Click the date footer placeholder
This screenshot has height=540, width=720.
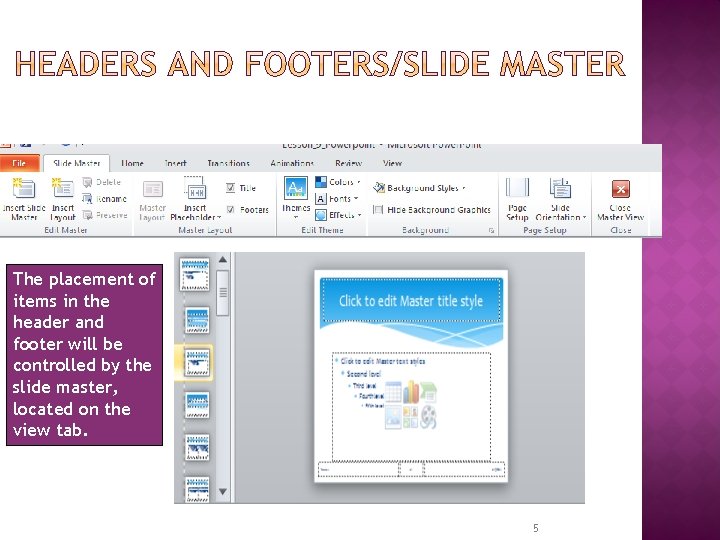pos(358,469)
